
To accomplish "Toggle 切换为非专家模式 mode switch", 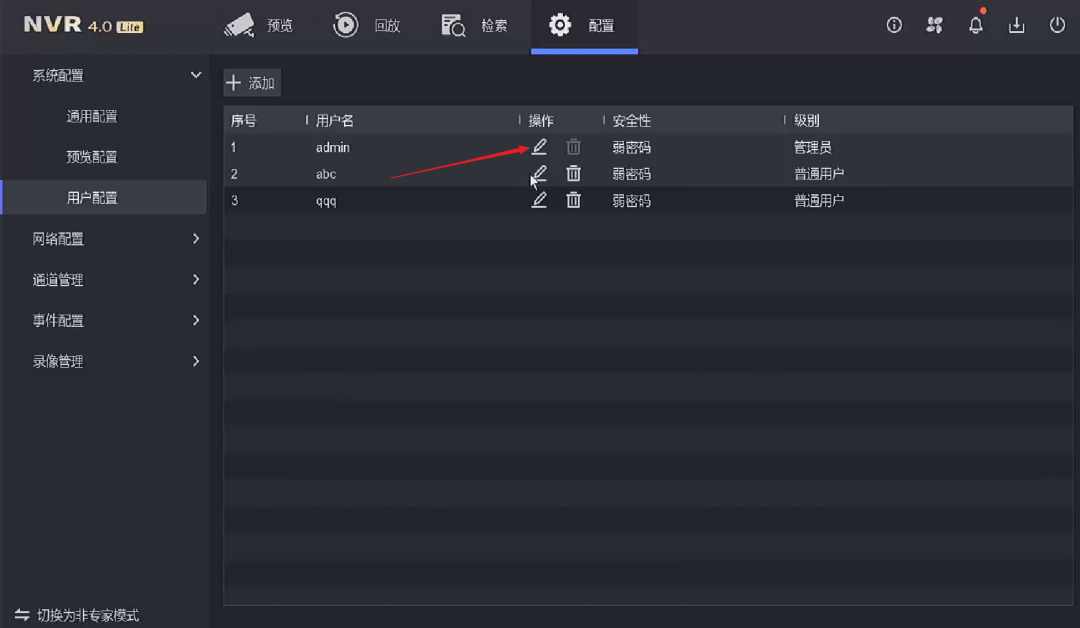I will 77,615.
